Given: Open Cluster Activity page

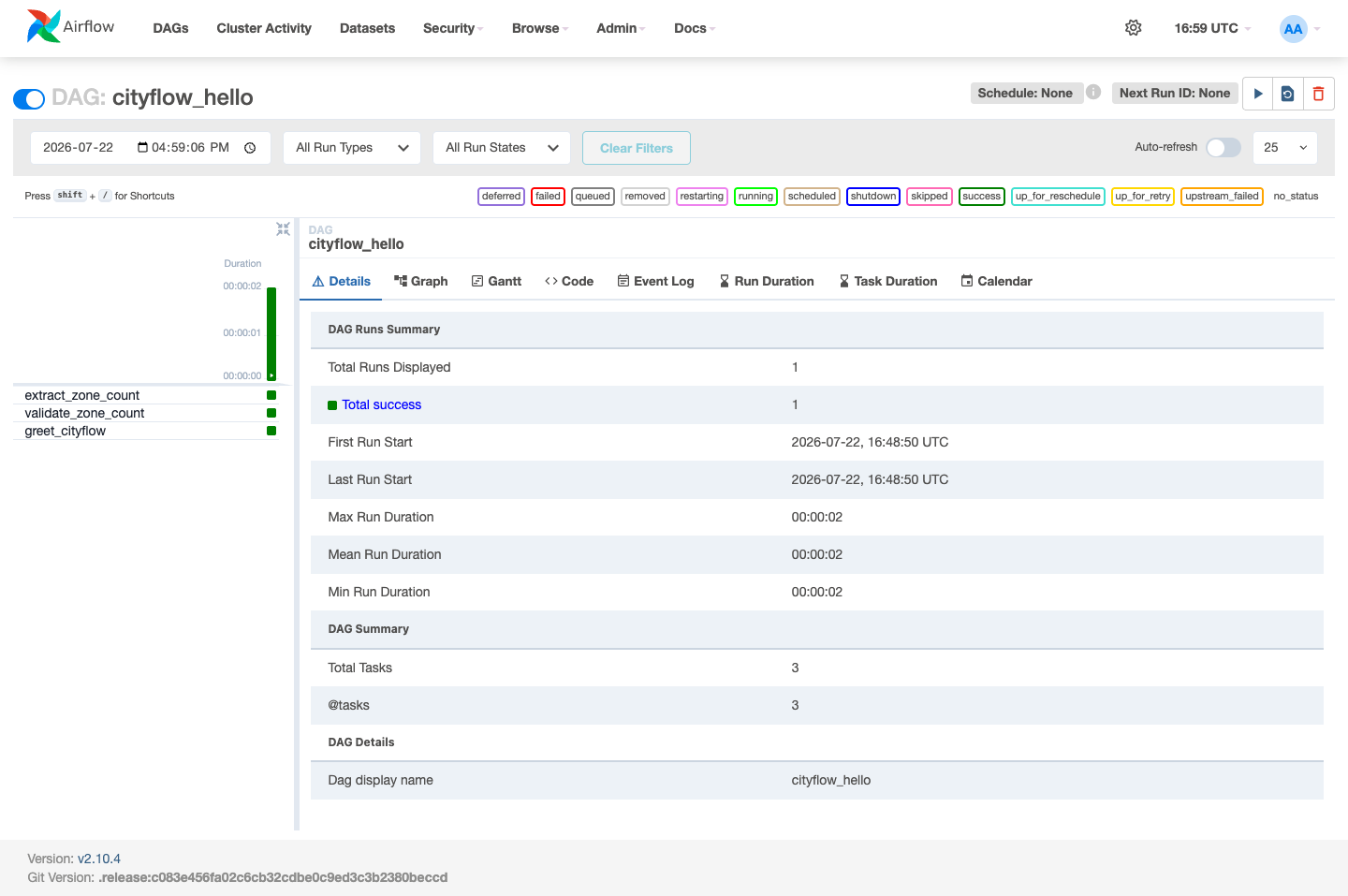Looking at the screenshot, I should [264, 28].
